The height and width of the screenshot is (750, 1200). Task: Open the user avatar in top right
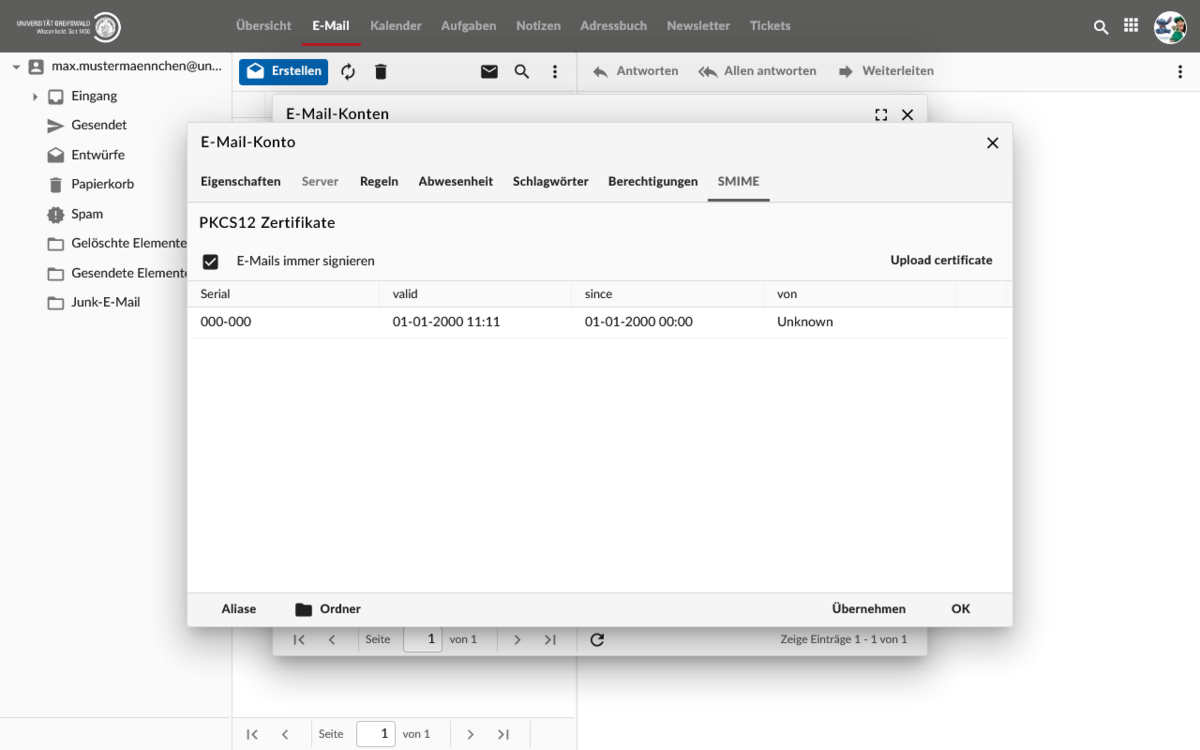1169,27
